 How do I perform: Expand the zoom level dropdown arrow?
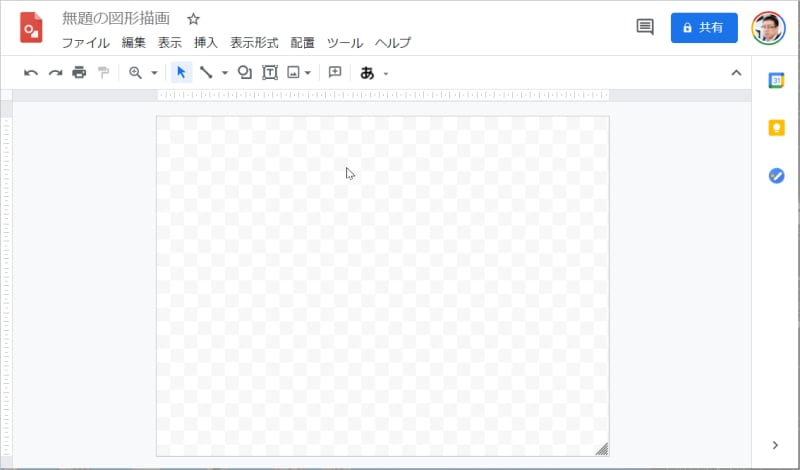click(x=154, y=73)
